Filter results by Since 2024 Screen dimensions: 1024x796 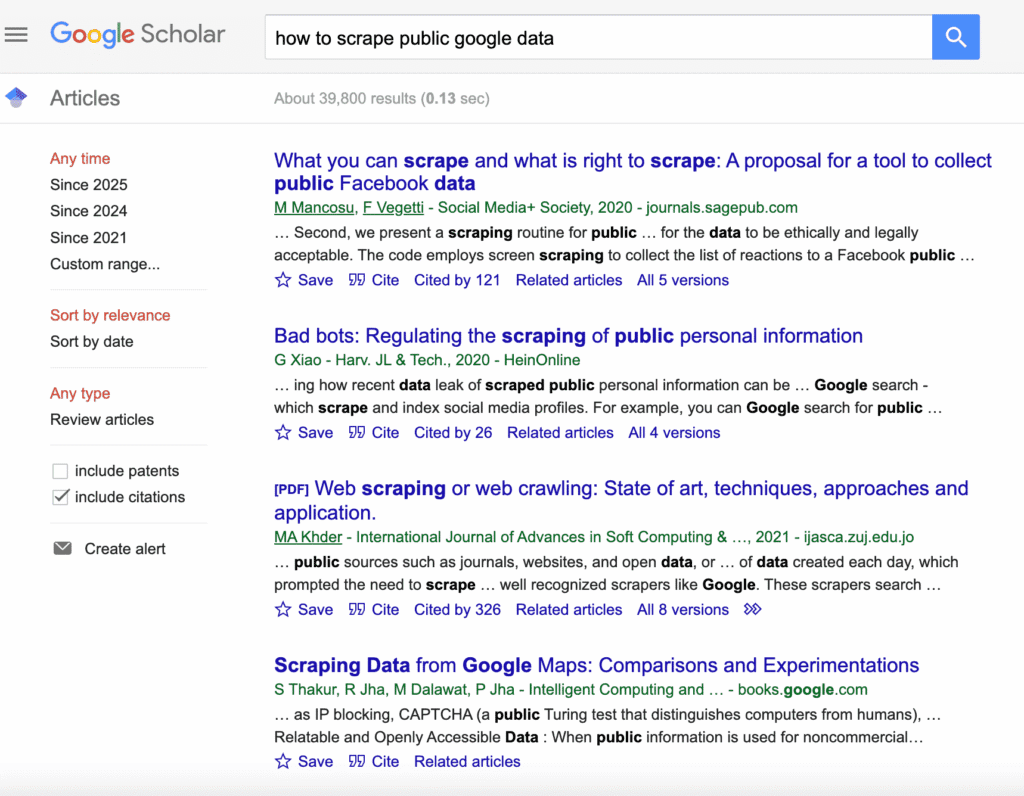[x=88, y=211]
